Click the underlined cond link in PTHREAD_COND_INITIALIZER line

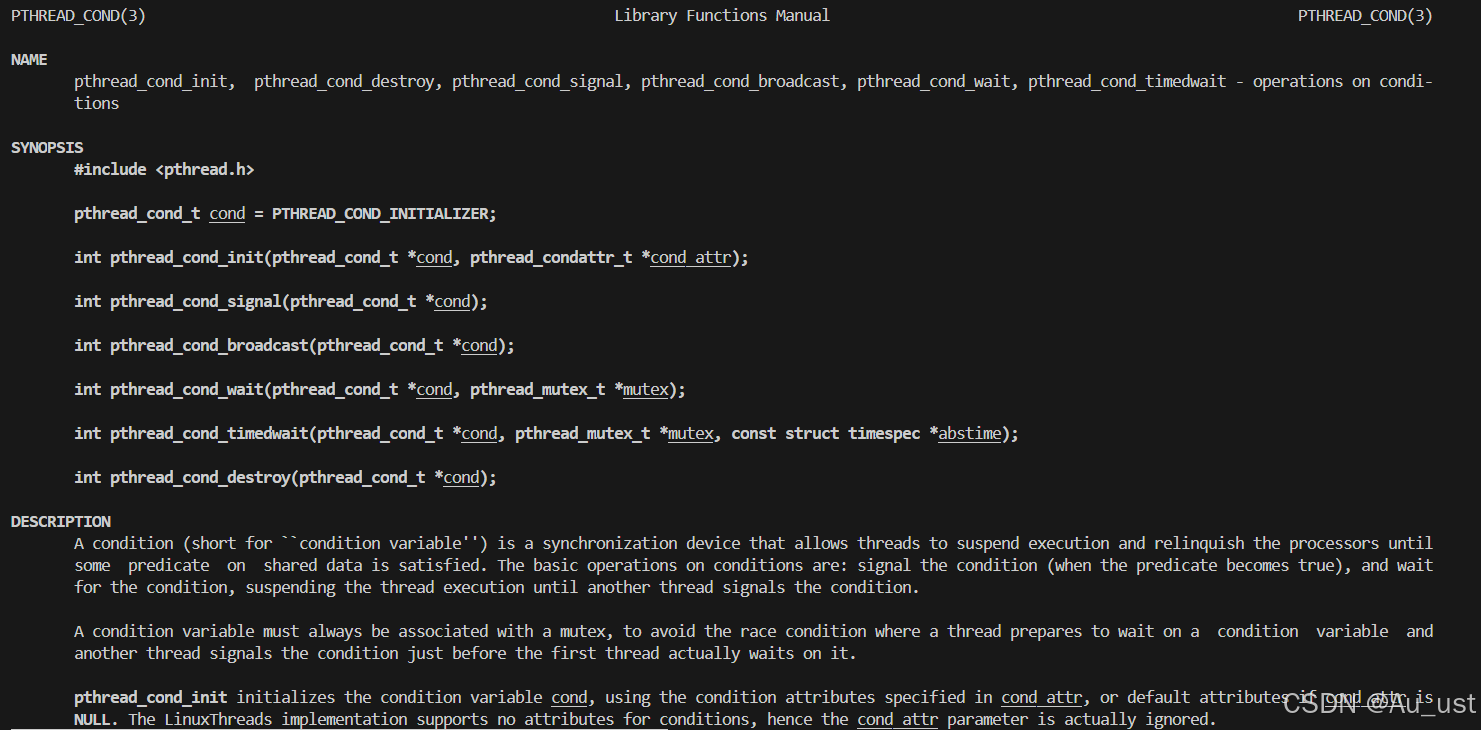tap(227, 213)
